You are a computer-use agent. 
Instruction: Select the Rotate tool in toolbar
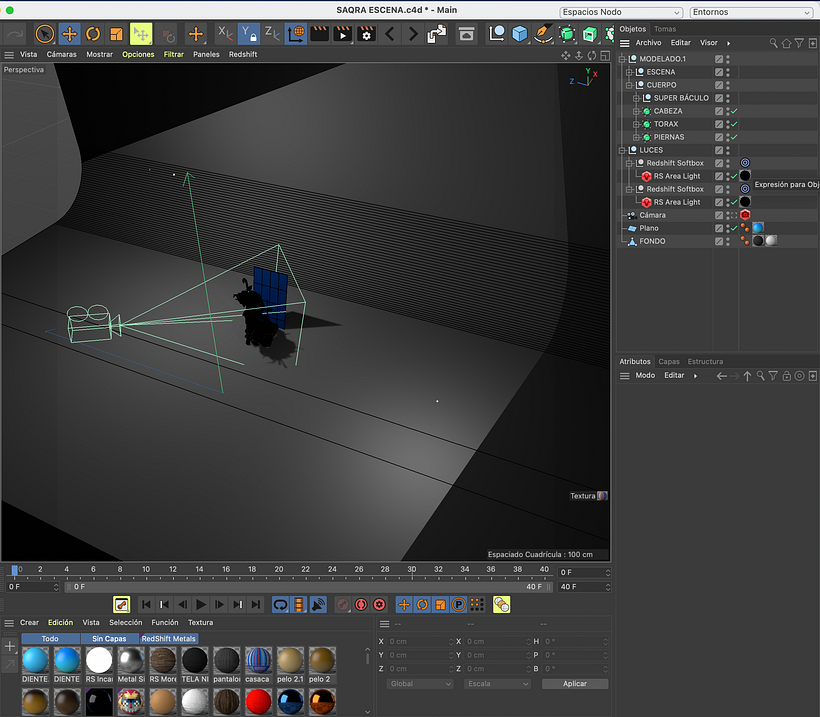[93, 35]
